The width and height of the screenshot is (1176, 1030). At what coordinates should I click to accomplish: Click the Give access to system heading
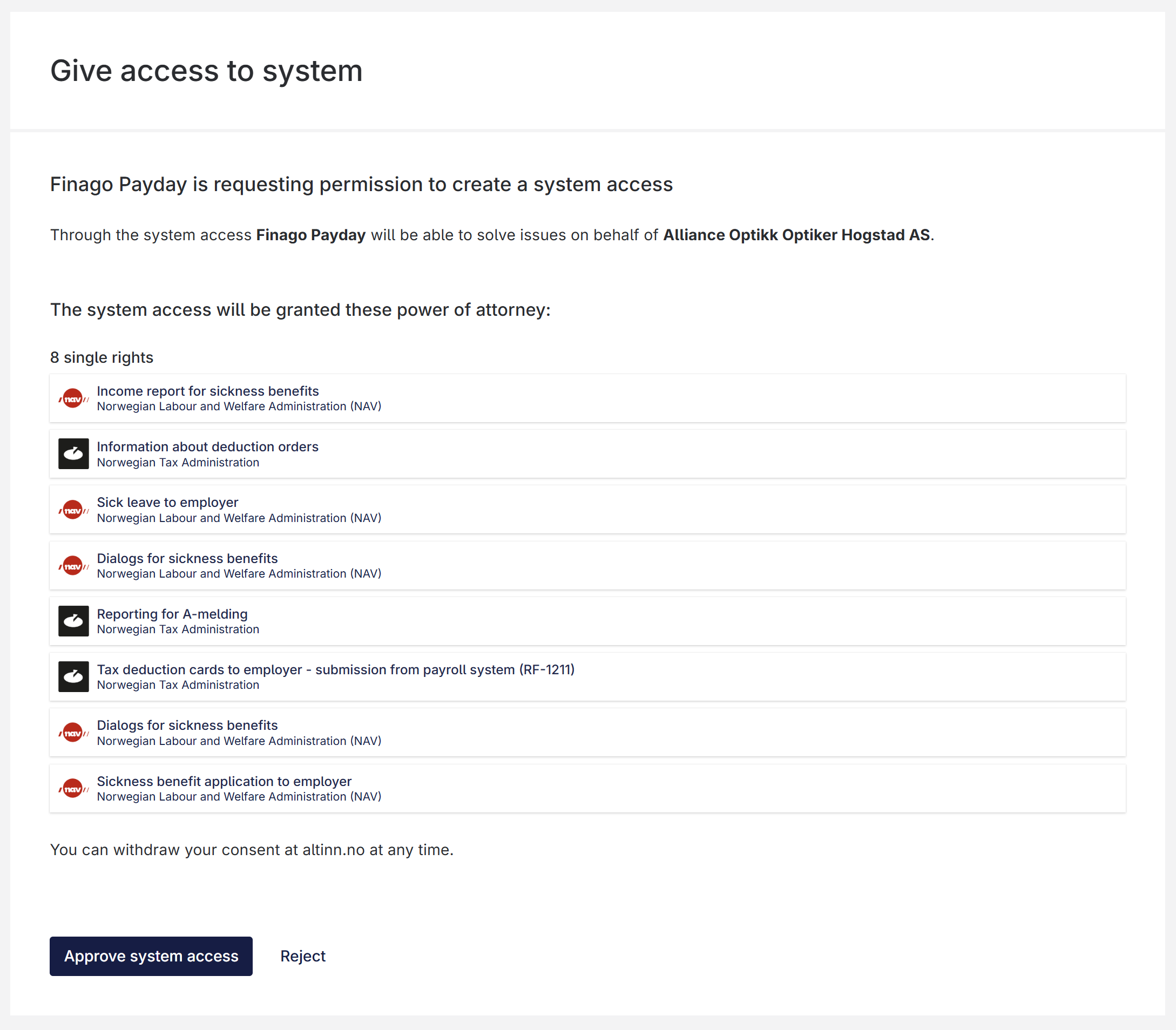tap(206, 71)
